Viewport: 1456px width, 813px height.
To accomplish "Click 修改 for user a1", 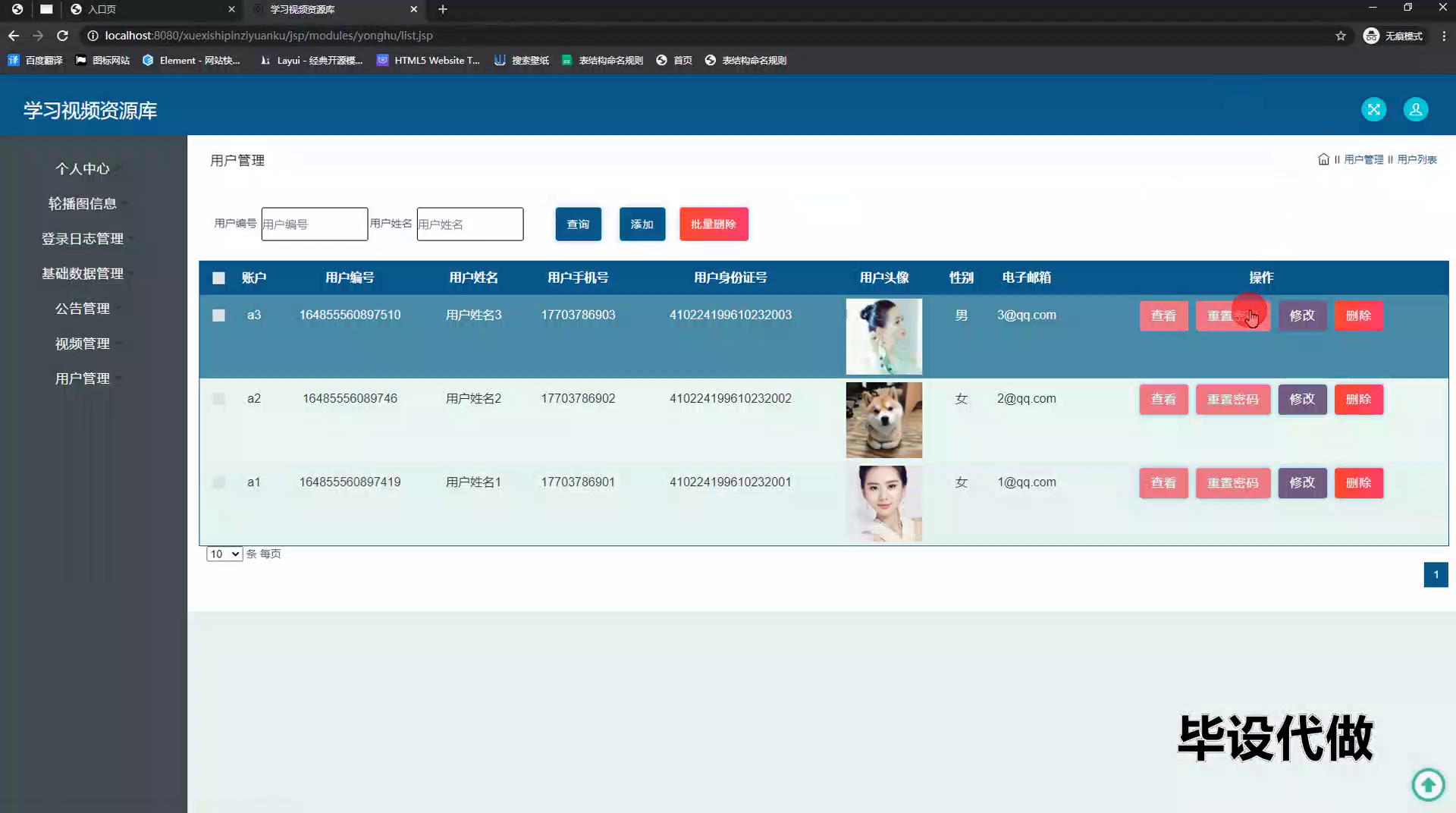I will coord(1302,482).
